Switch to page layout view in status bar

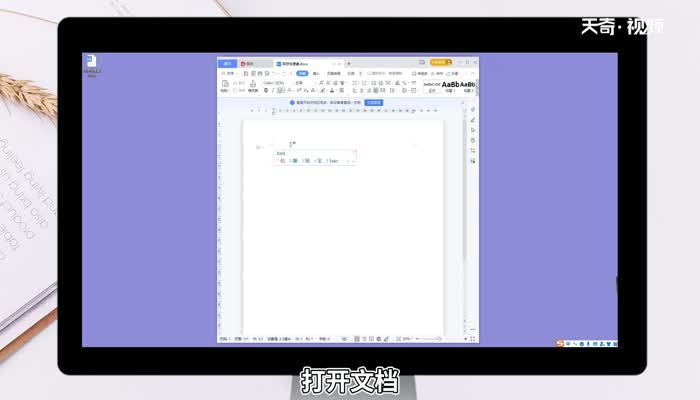point(357,339)
